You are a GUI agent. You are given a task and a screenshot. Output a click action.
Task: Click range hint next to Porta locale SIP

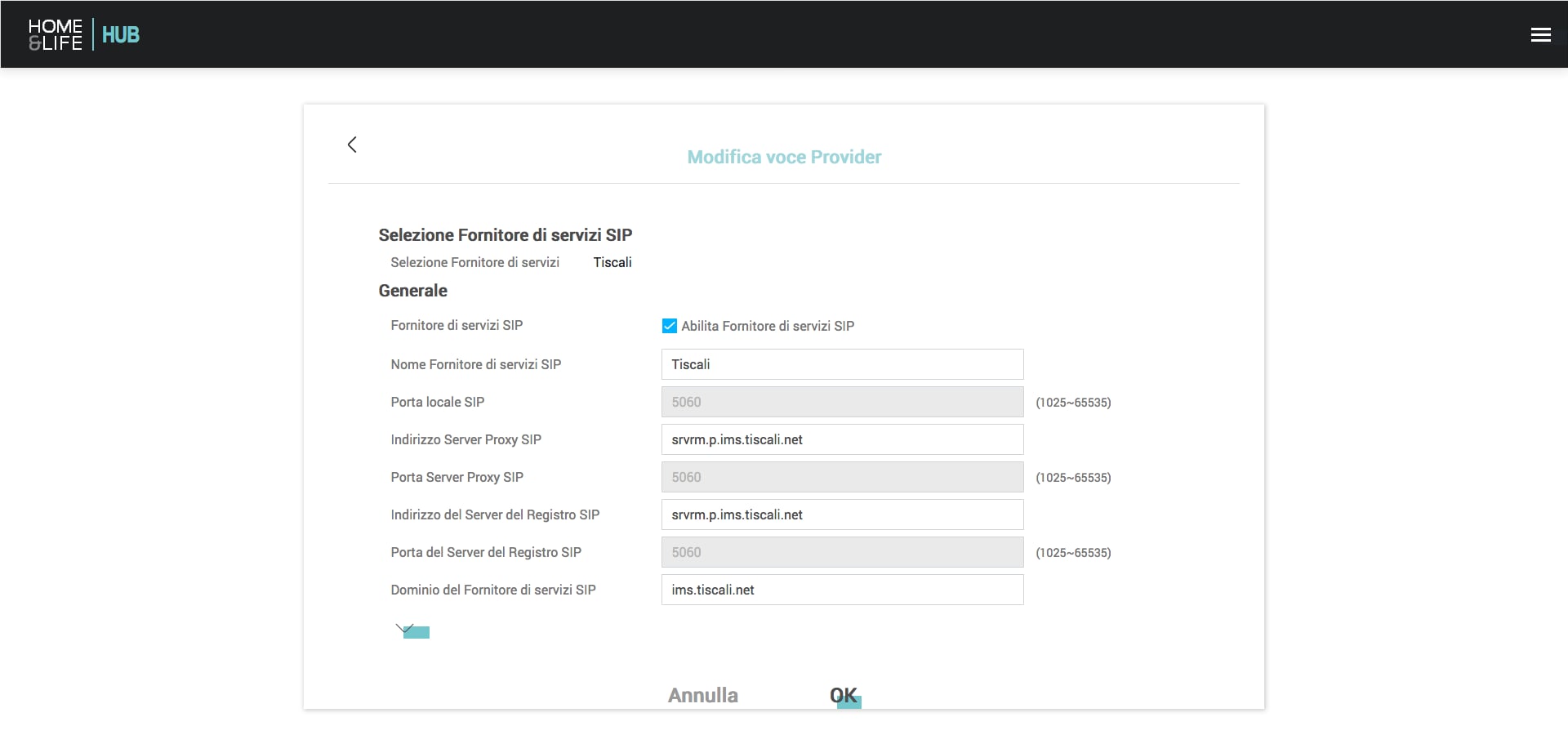click(x=1073, y=403)
